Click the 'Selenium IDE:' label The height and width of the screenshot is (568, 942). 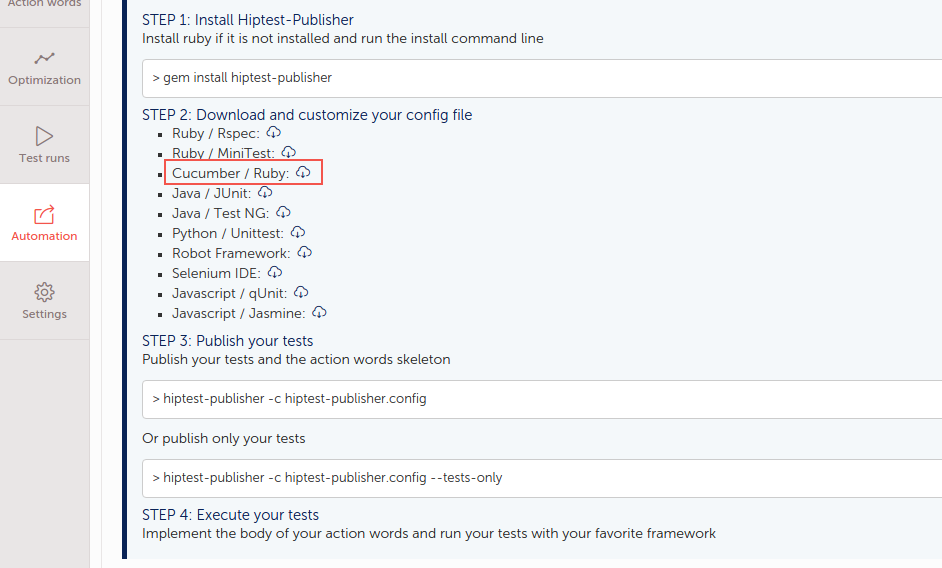tap(216, 273)
